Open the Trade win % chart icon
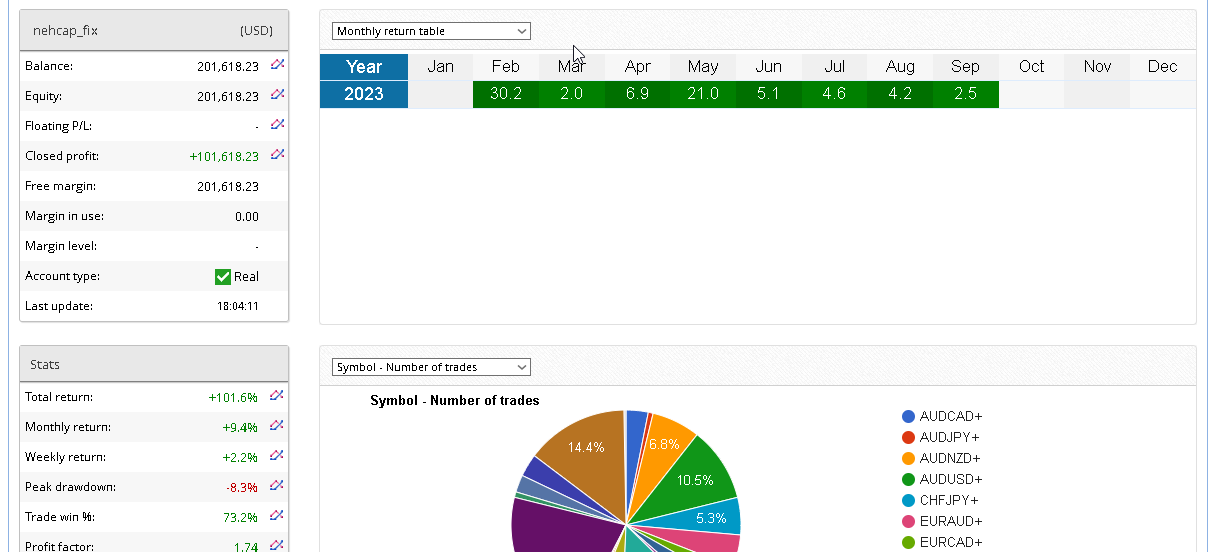The height and width of the screenshot is (552, 1218). 277,516
